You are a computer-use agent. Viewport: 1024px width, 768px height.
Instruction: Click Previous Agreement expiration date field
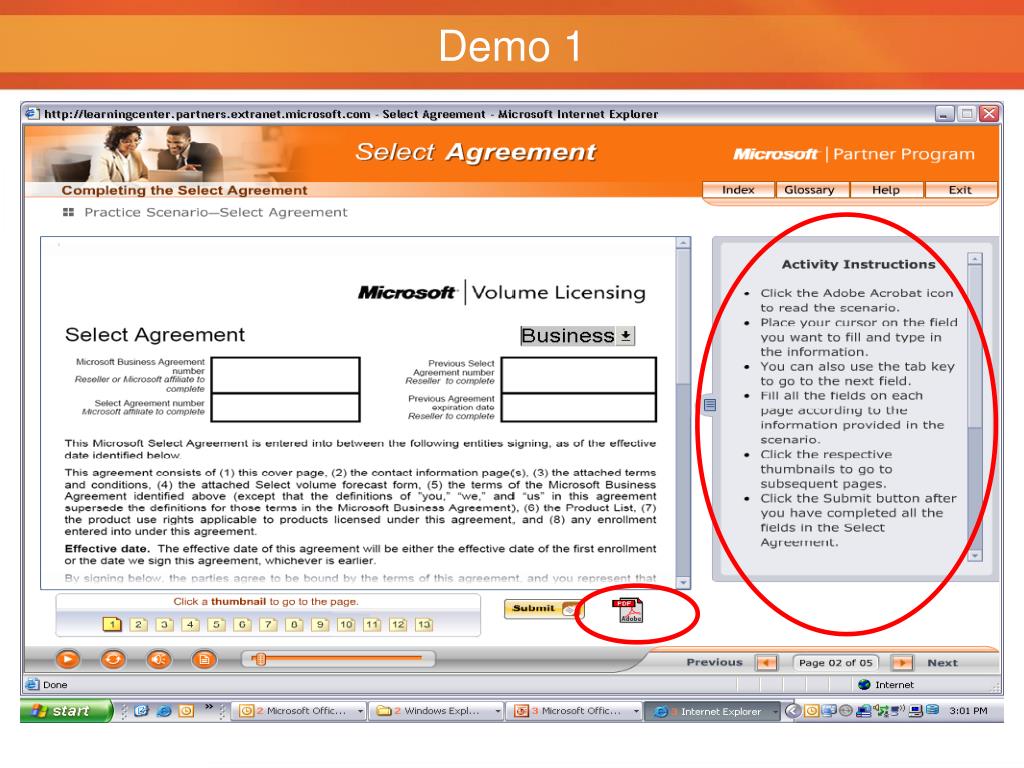578,408
